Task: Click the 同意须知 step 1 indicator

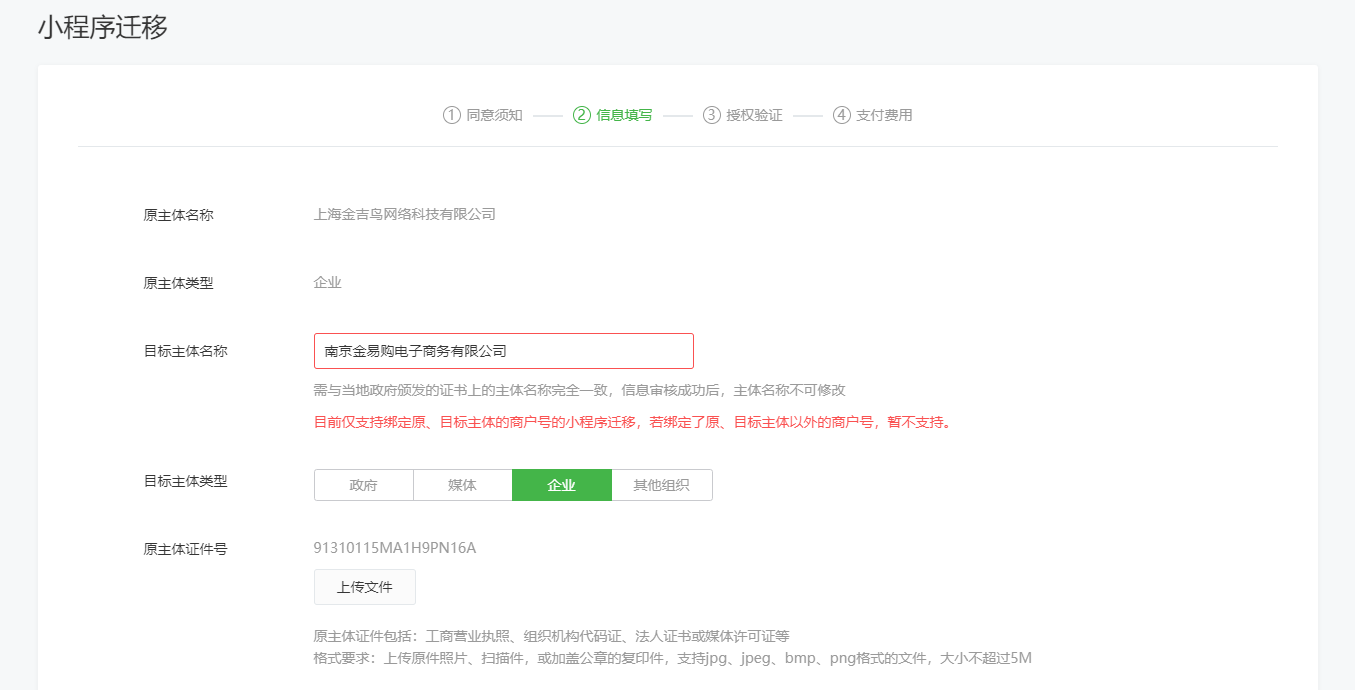Action: click(x=483, y=115)
